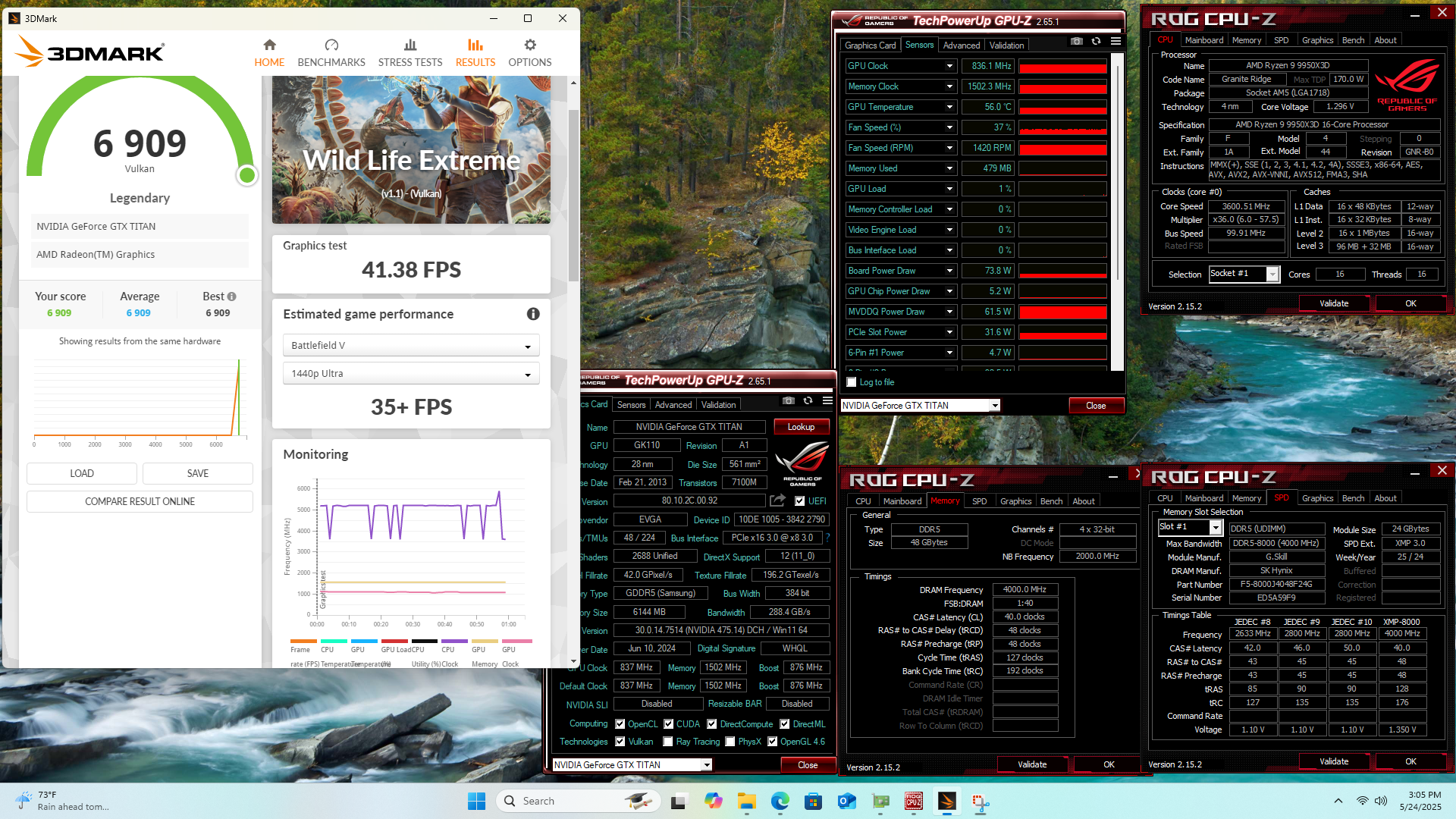
Task: Click the Bus Interface question mark in GPU-Z
Action: pos(827,538)
